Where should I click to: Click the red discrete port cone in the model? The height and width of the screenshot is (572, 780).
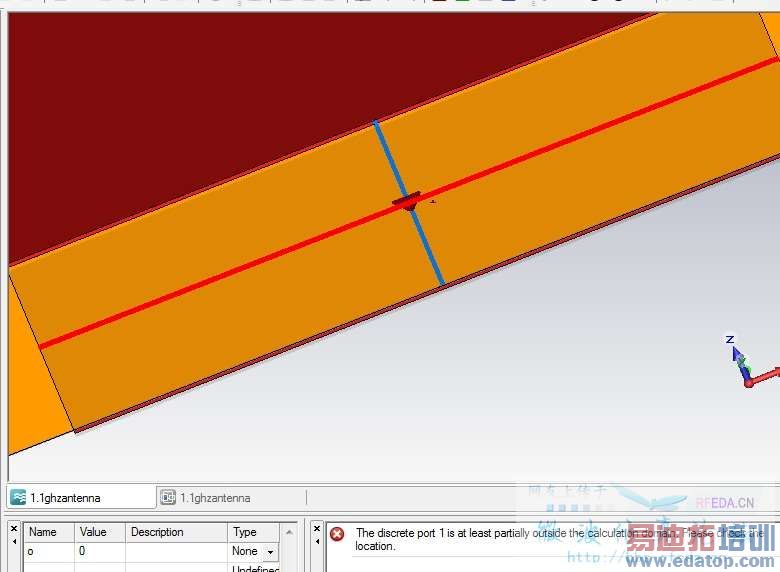click(x=408, y=202)
